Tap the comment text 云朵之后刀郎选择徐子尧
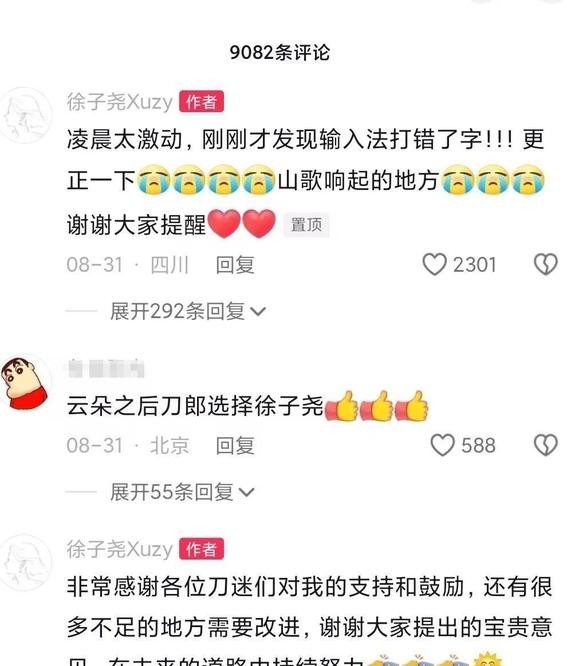567x666 pixels. click(195, 406)
